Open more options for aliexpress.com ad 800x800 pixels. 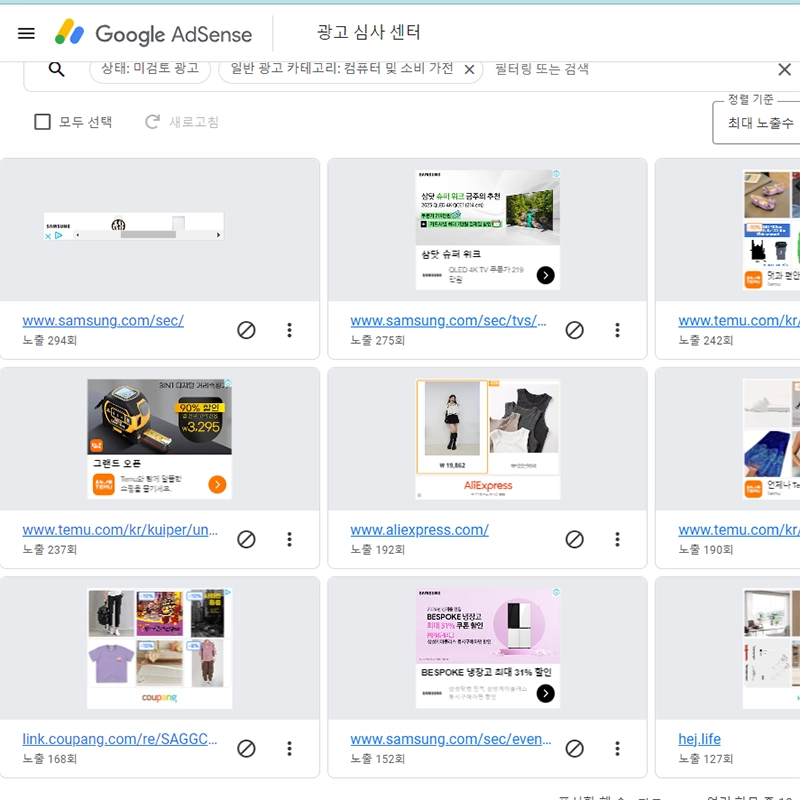point(617,539)
